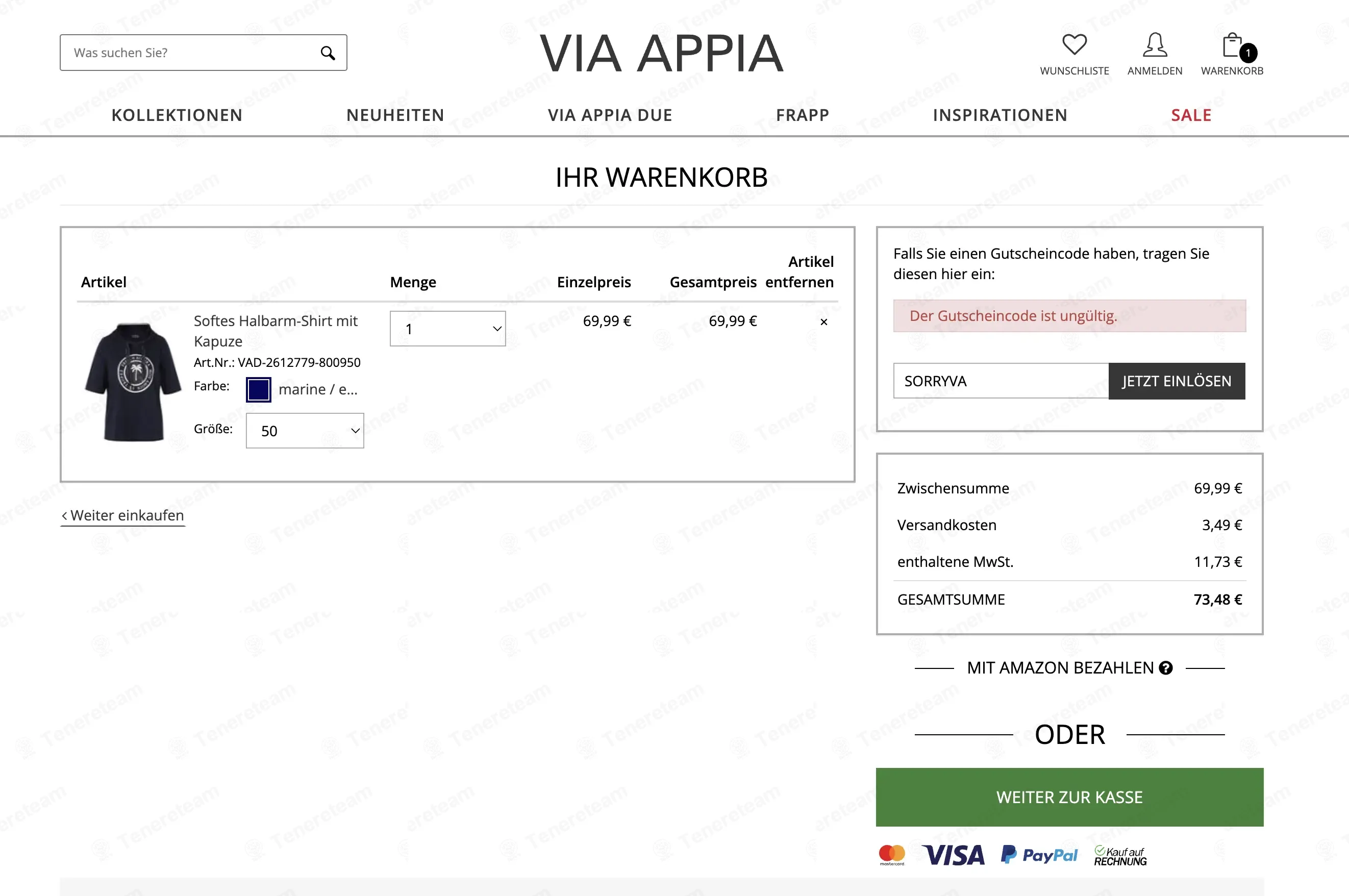
Task: Go to the SALE menu item
Action: point(1191,115)
